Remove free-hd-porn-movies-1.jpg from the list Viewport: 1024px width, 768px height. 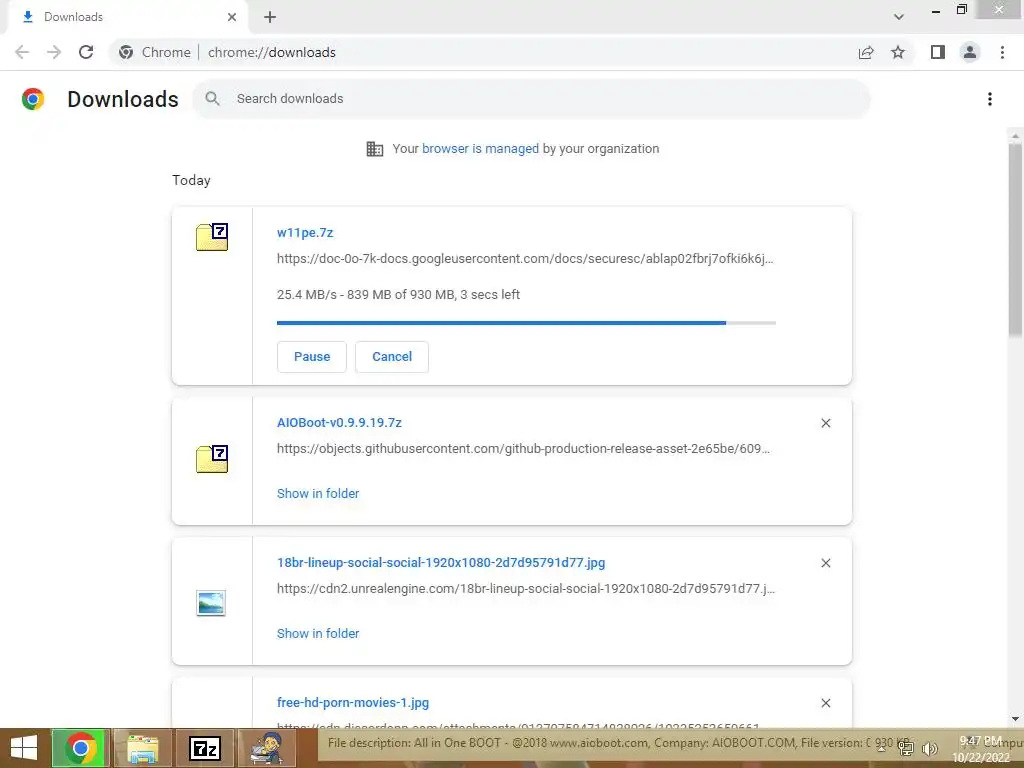[x=825, y=703]
